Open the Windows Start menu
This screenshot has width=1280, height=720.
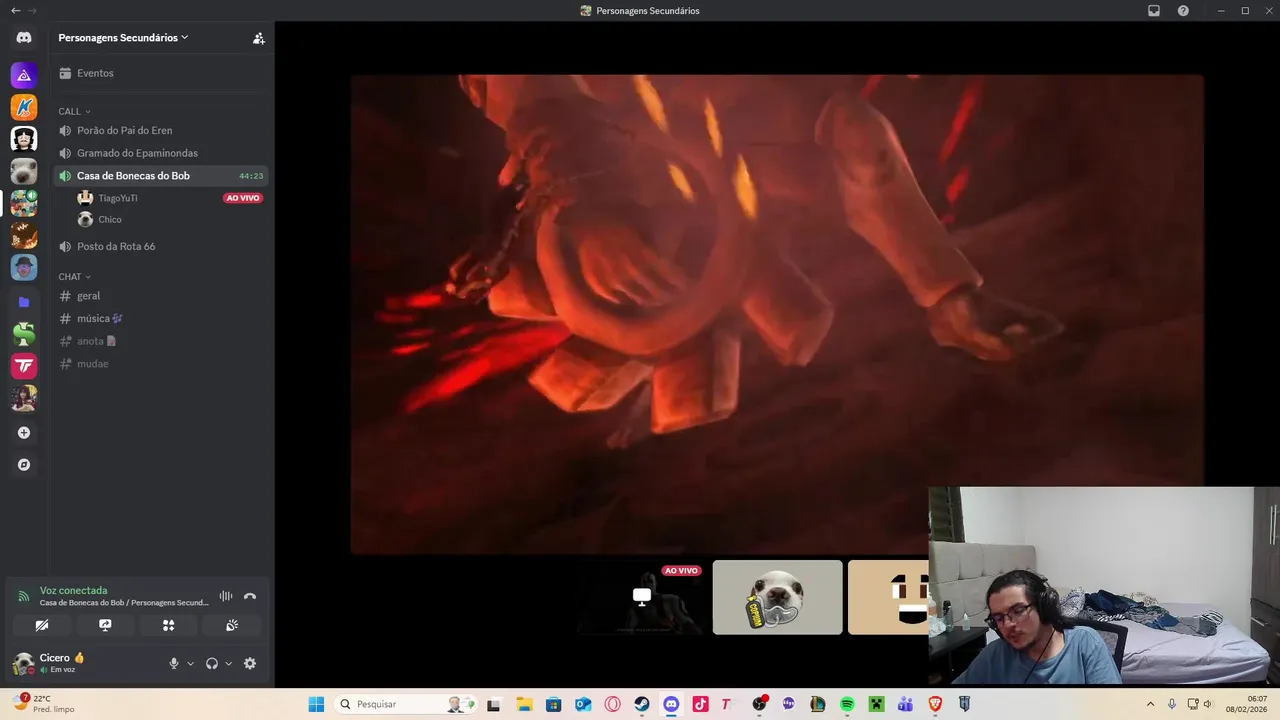coord(316,704)
